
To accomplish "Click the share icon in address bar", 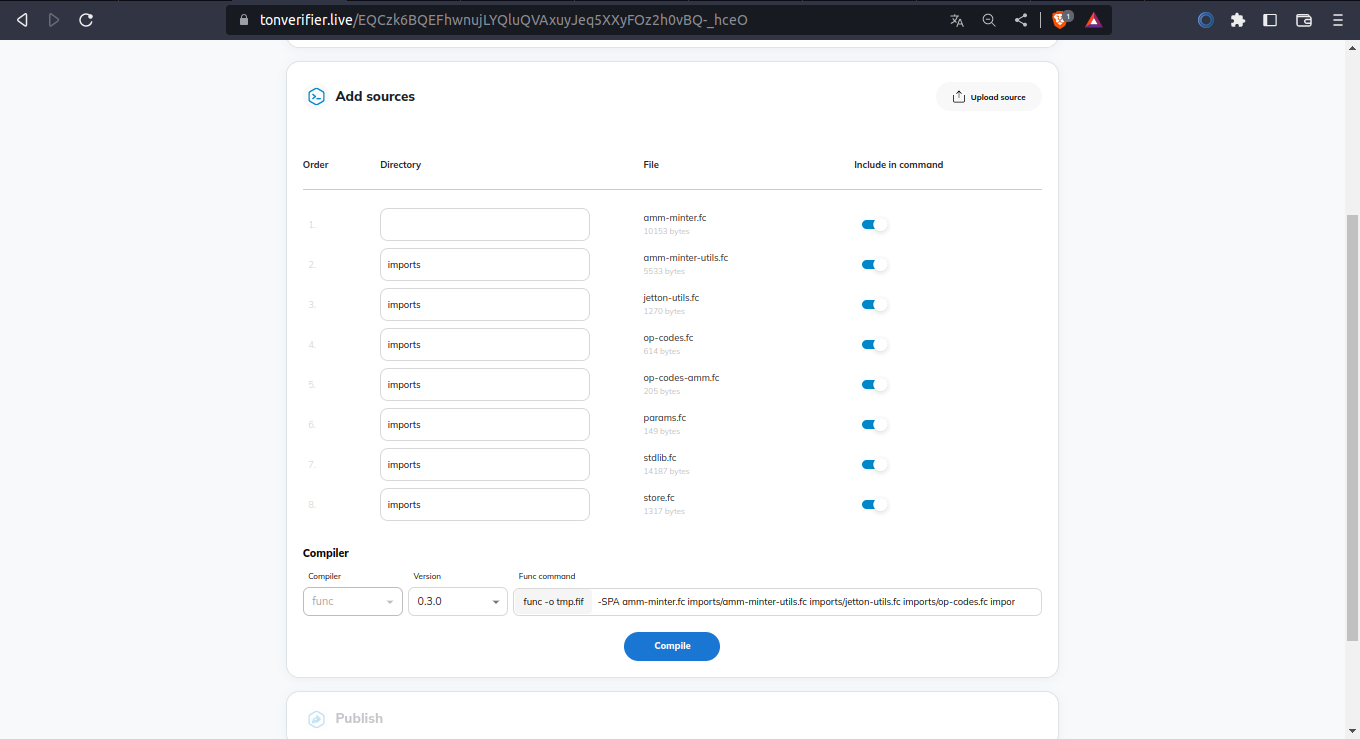I will pyautogui.click(x=1021, y=20).
